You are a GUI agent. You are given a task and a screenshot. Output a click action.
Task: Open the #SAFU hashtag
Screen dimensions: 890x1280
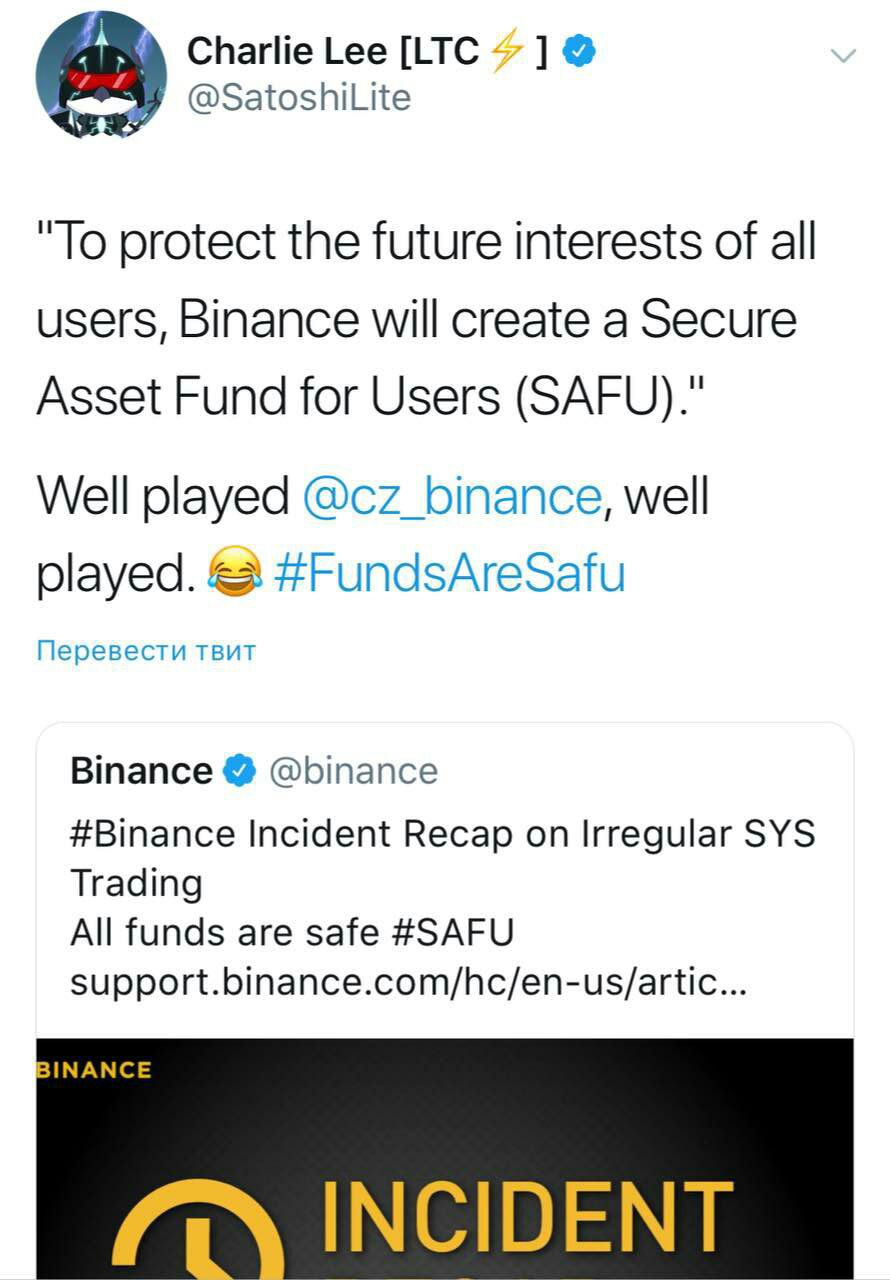pos(449,932)
